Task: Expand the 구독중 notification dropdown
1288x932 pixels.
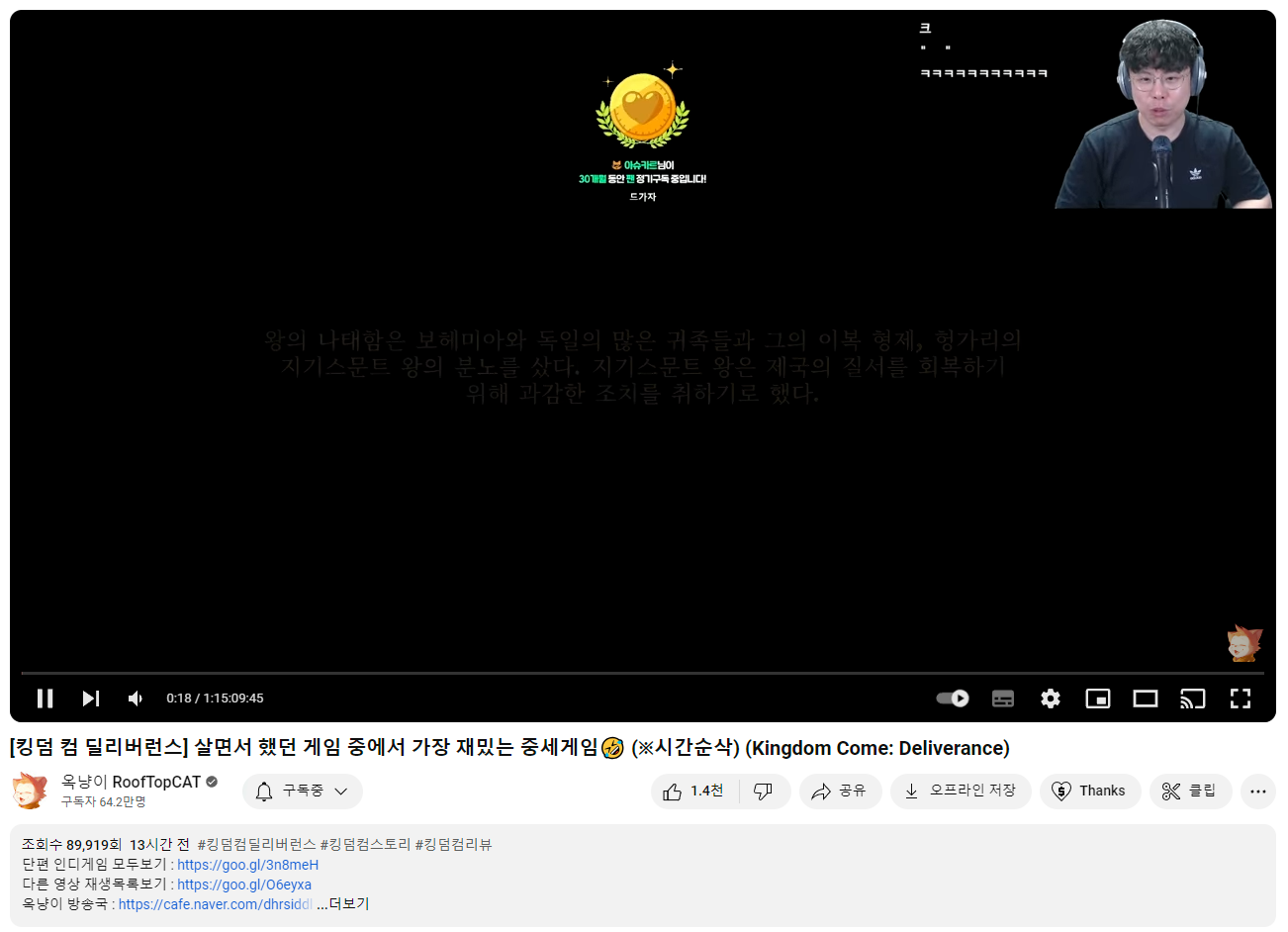Action: (x=303, y=792)
